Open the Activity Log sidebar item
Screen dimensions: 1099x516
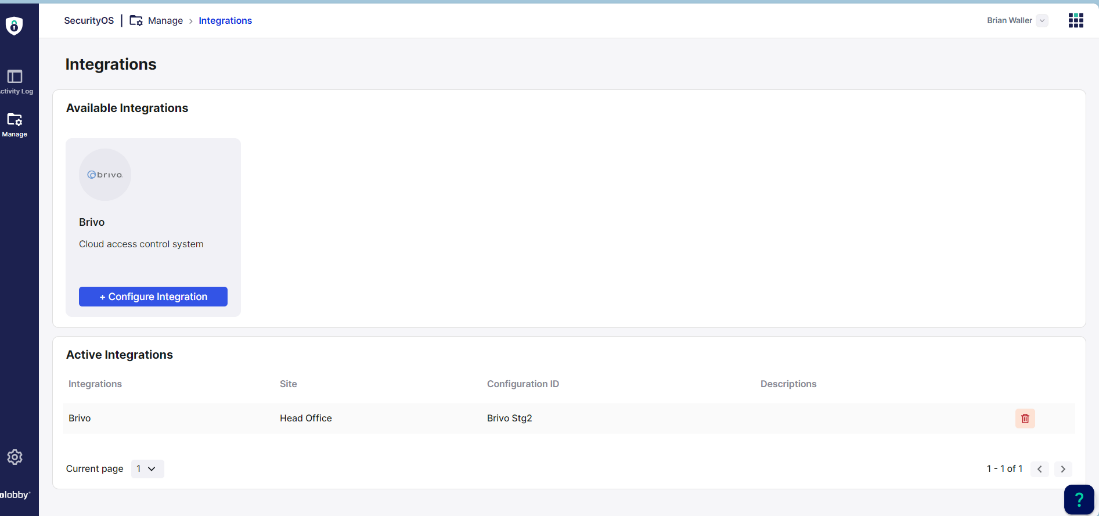pos(15,82)
